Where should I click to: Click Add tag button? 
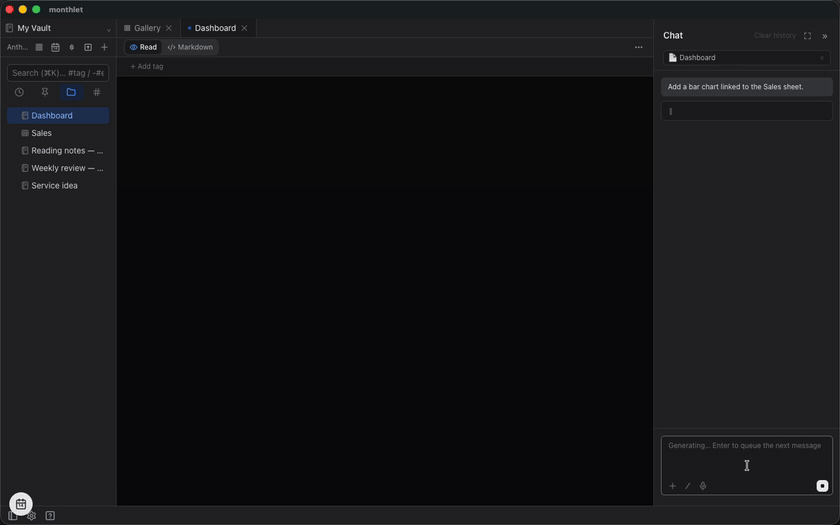pos(147,66)
